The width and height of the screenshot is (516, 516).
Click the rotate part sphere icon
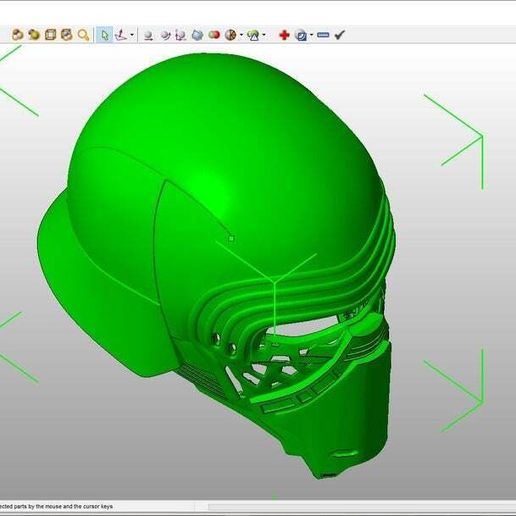click(165, 35)
